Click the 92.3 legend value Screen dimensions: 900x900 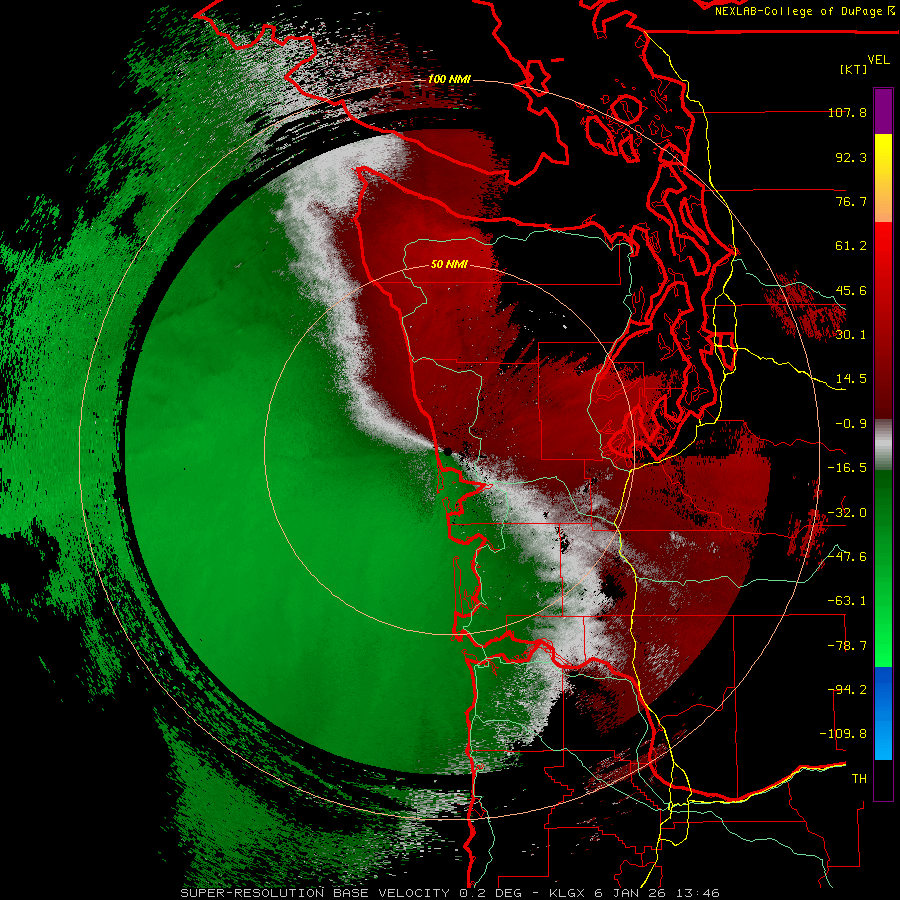click(851, 157)
